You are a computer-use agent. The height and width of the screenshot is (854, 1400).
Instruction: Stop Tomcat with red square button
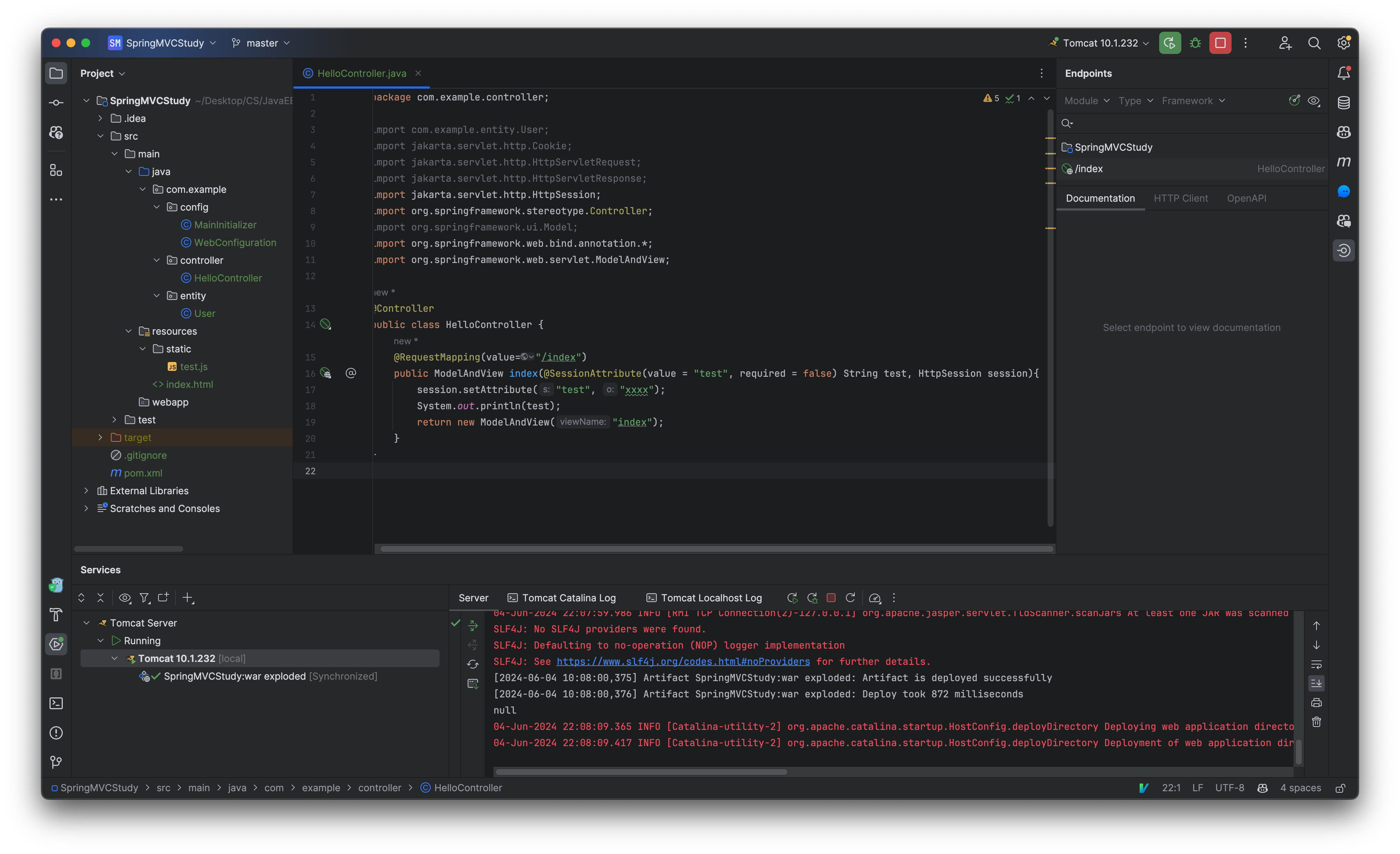(1220, 43)
